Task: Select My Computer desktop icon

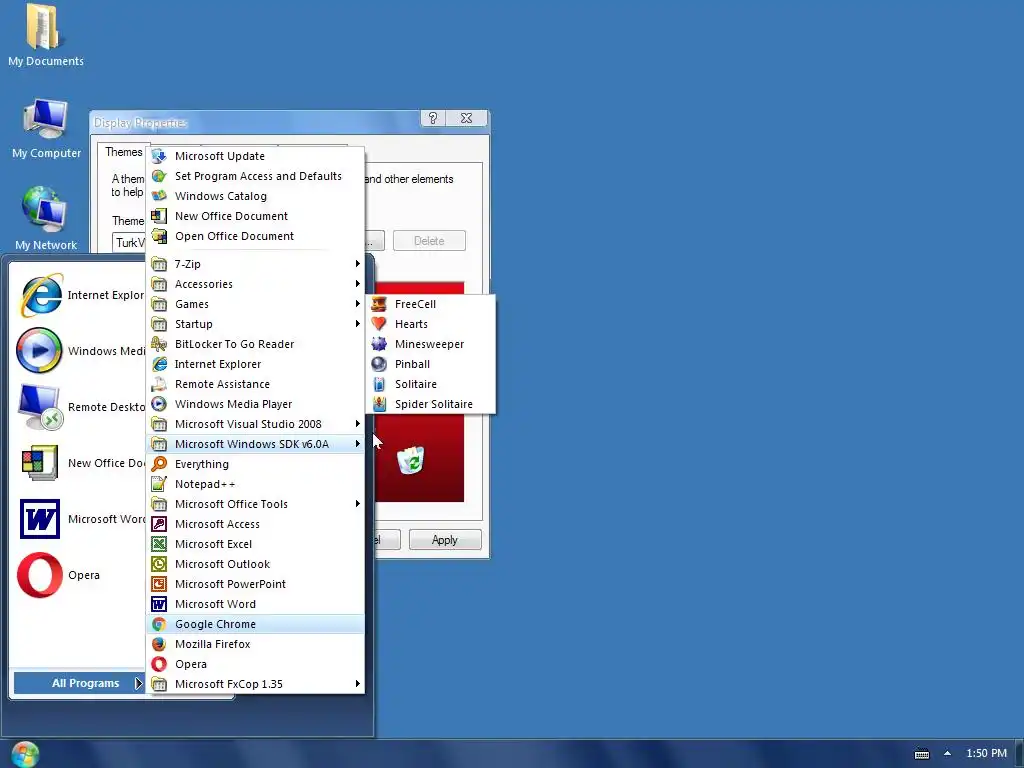Action: tap(46, 129)
